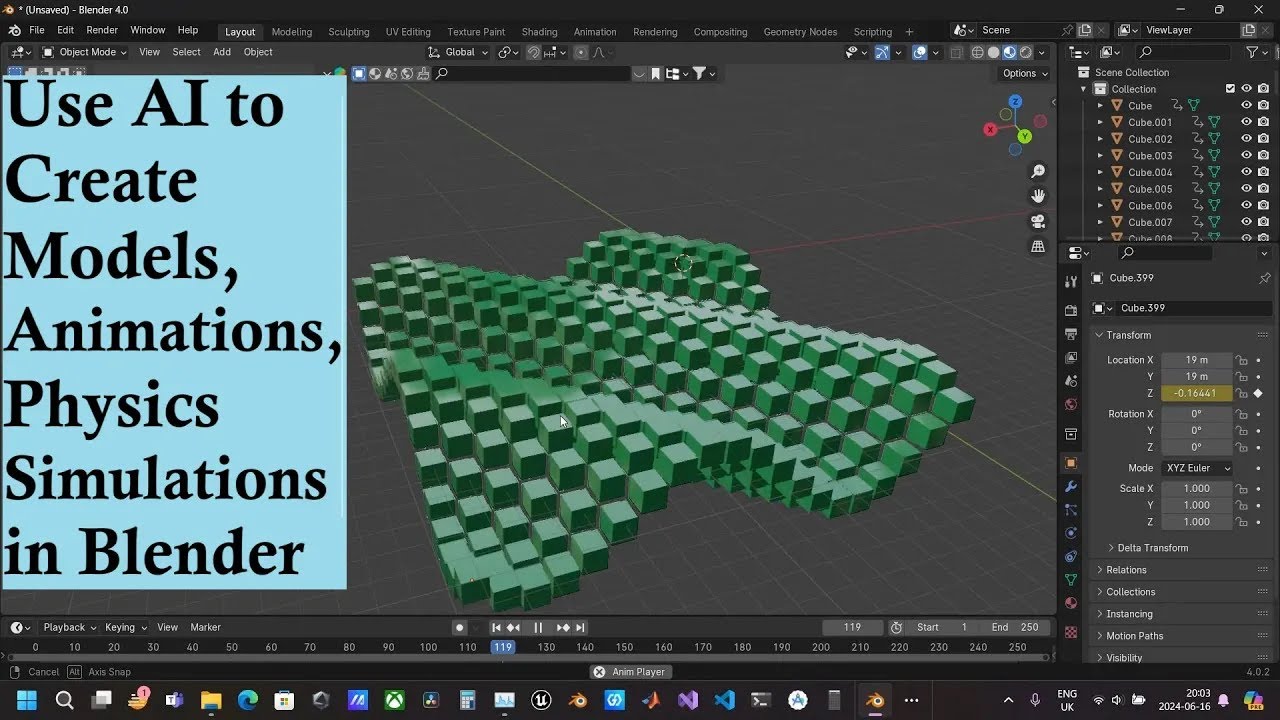Hide Cube.001 with its eye icon

point(1246,122)
